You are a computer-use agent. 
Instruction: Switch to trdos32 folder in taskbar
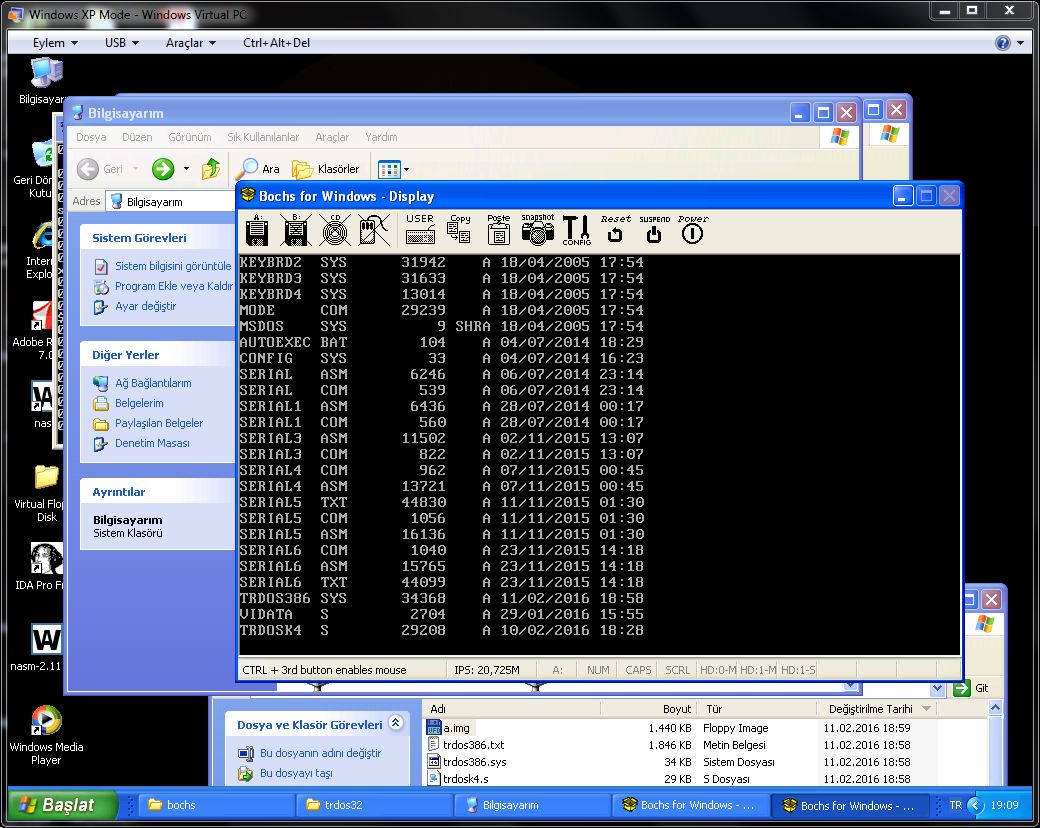[373, 805]
